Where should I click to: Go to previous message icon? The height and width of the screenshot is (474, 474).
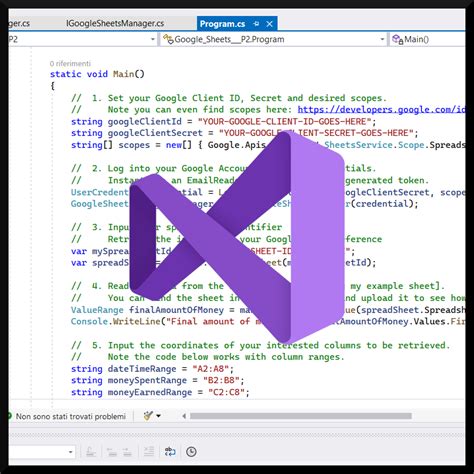111,452
